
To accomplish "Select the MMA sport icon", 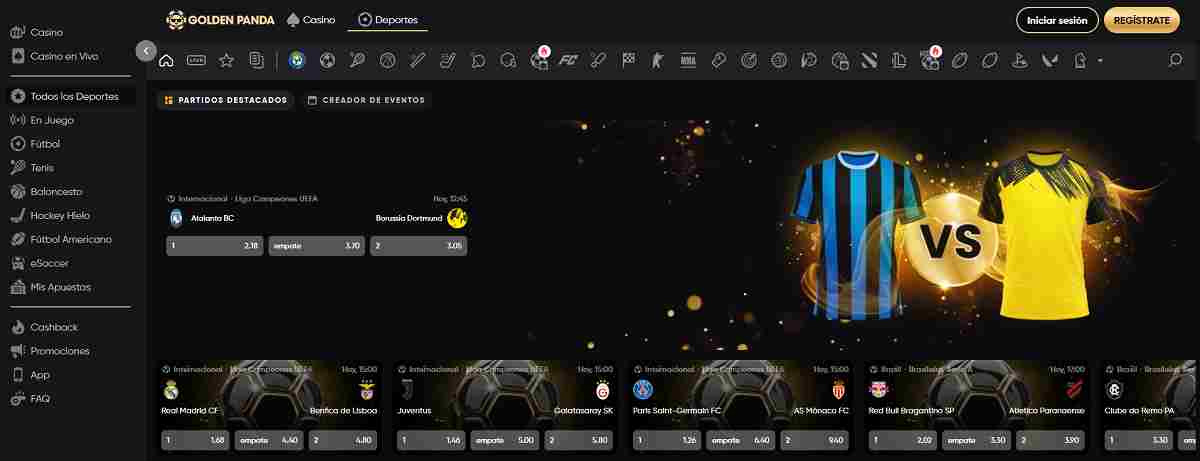I will pos(688,60).
